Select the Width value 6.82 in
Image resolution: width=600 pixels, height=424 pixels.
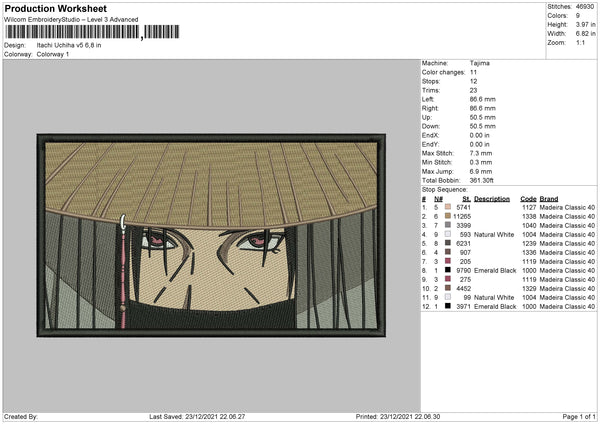click(x=585, y=34)
